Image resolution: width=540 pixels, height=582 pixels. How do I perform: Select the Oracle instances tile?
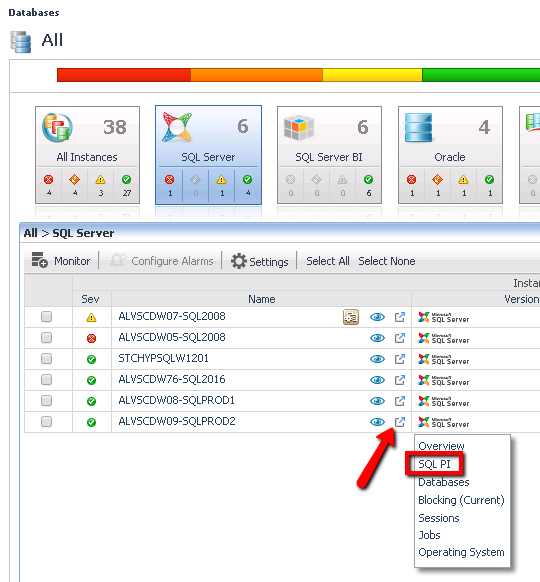[x=450, y=155]
